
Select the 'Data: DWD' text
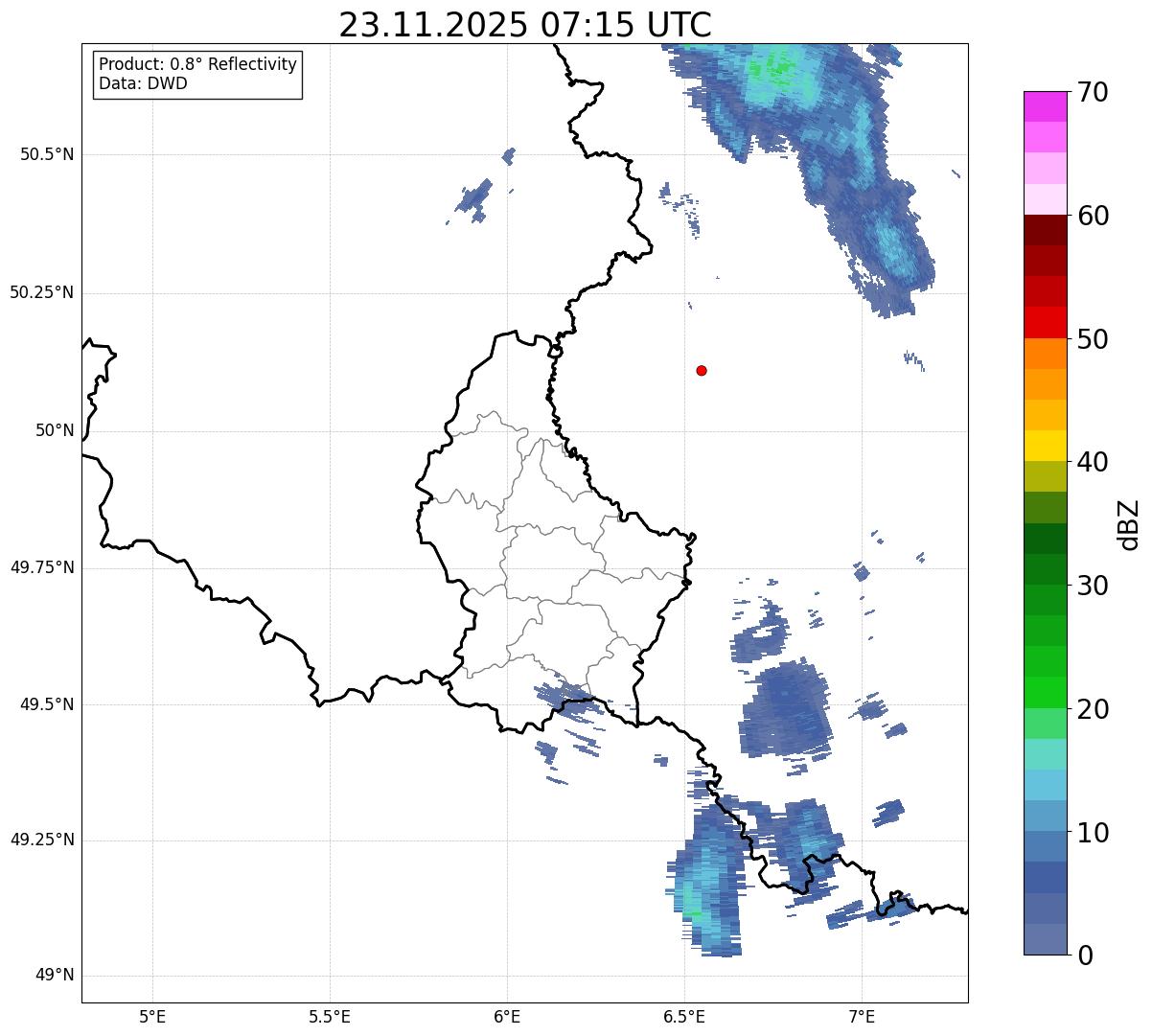[144, 83]
